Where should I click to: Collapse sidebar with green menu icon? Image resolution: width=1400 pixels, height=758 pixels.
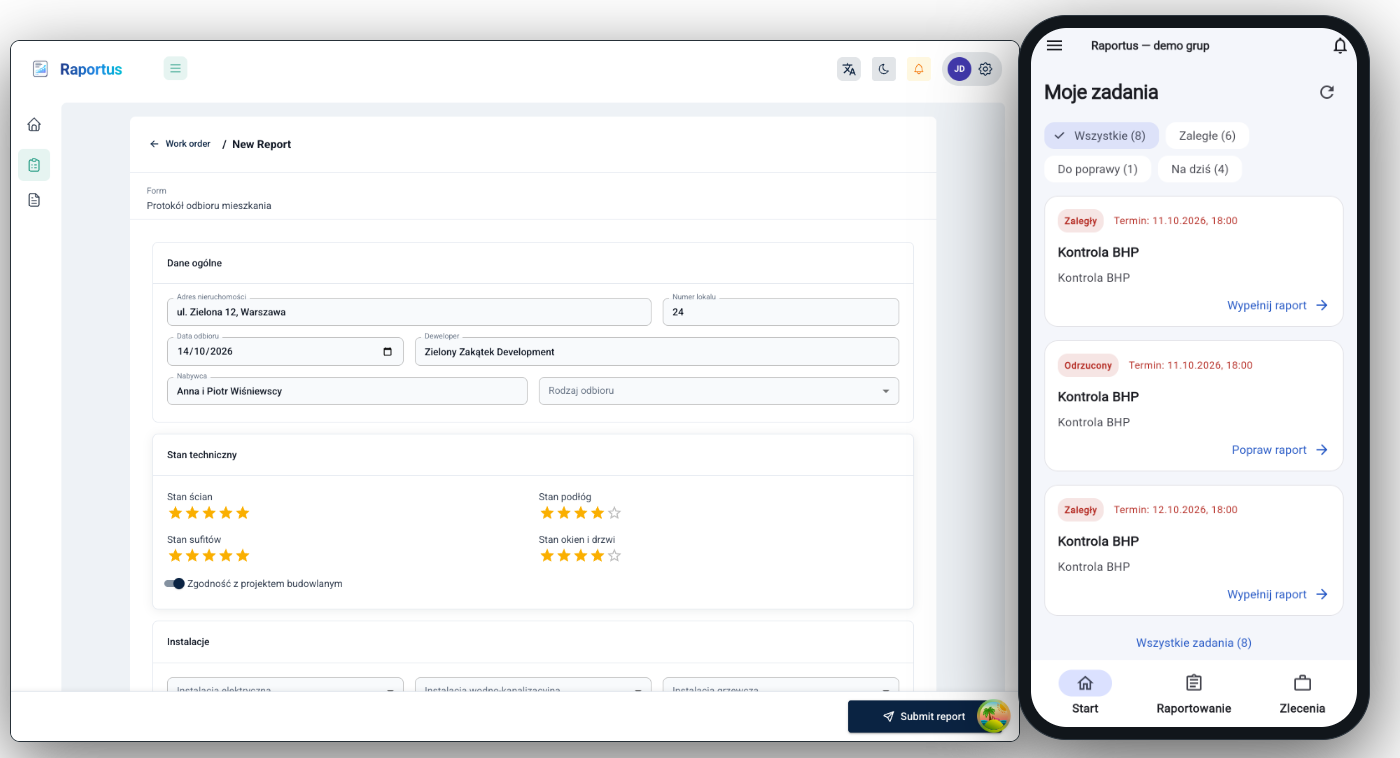tap(175, 68)
